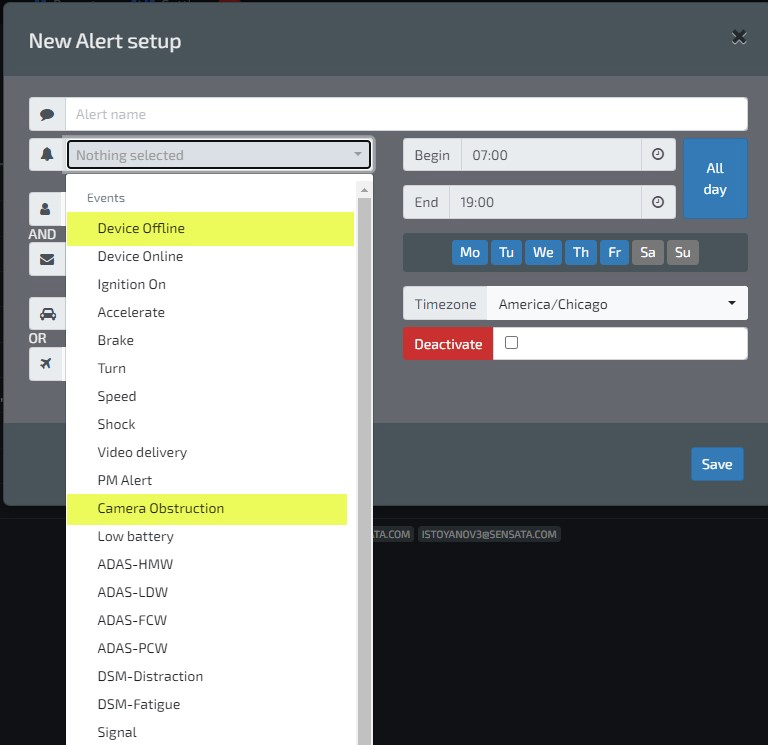Choose Camera Obstruction event option
The height and width of the screenshot is (745, 768).
point(160,508)
